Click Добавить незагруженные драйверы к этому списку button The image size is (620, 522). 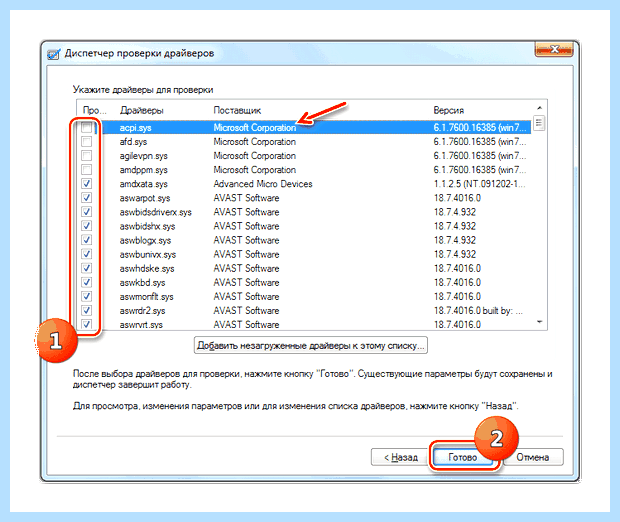pos(311,346)
